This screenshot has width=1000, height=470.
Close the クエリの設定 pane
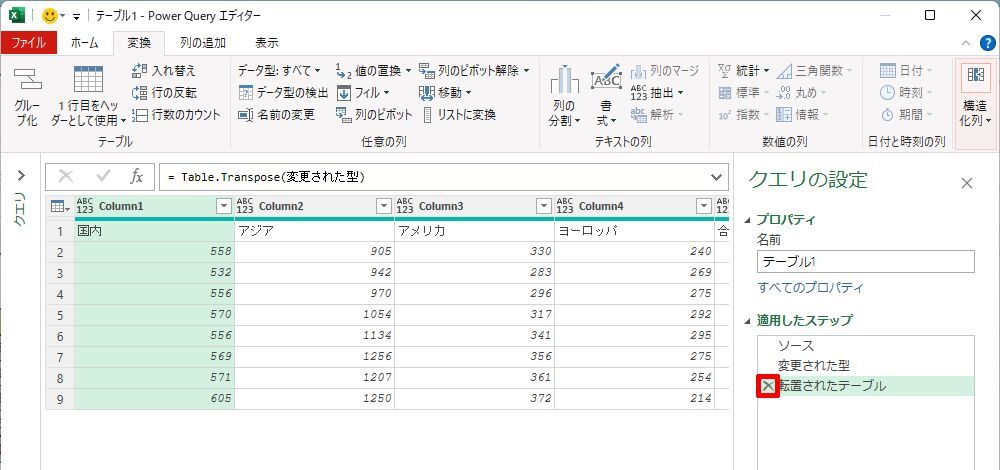[966, 183]
